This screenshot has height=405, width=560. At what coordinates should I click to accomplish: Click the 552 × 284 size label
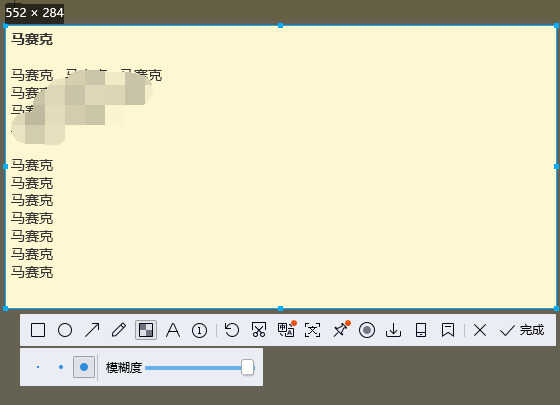[34, 13]
